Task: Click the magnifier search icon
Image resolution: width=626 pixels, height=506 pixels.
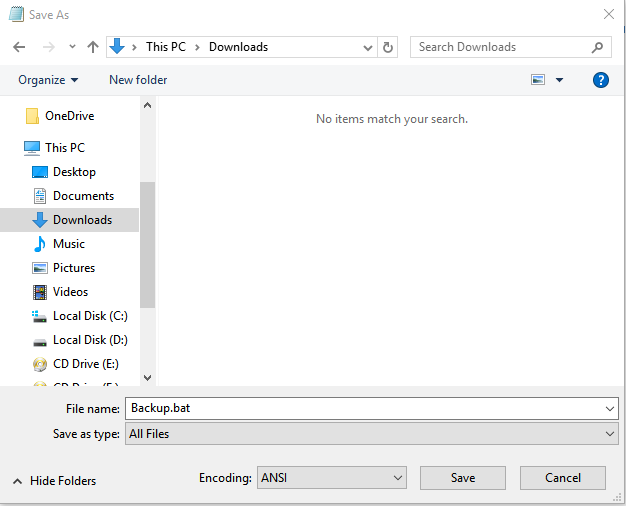Action: 597,47
